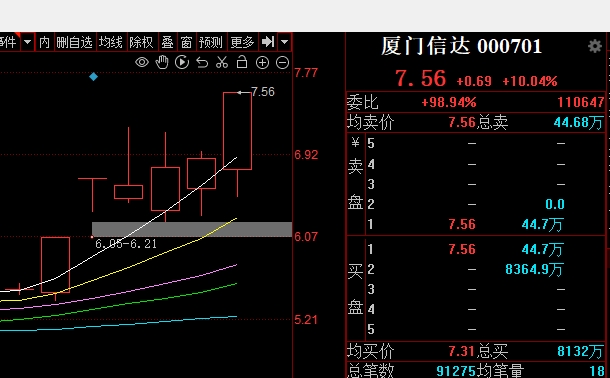Click the latest tall candlestick marked 7.56
Image resolution: width=610 pixels, height=378 pixels.
pos(237,131)
